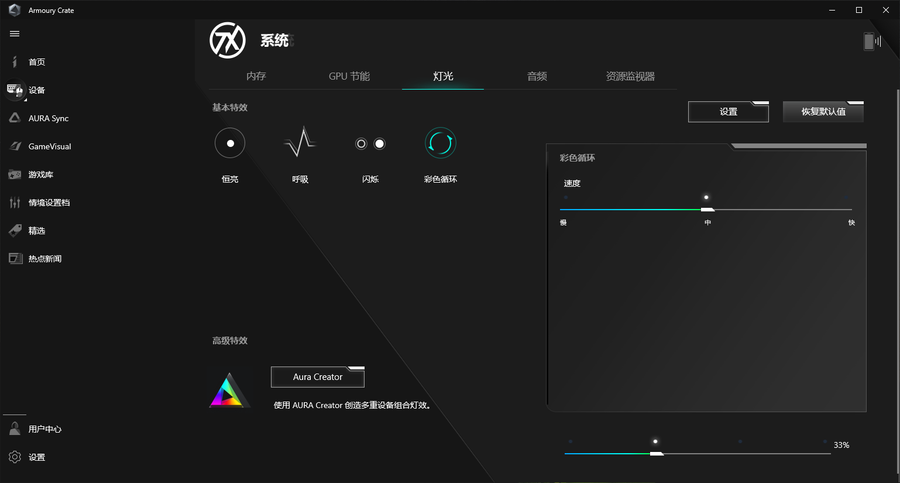900x483 pixels.
Task: Click the 7X system logo
Action: pyautogui.click(x=228, y=40)
